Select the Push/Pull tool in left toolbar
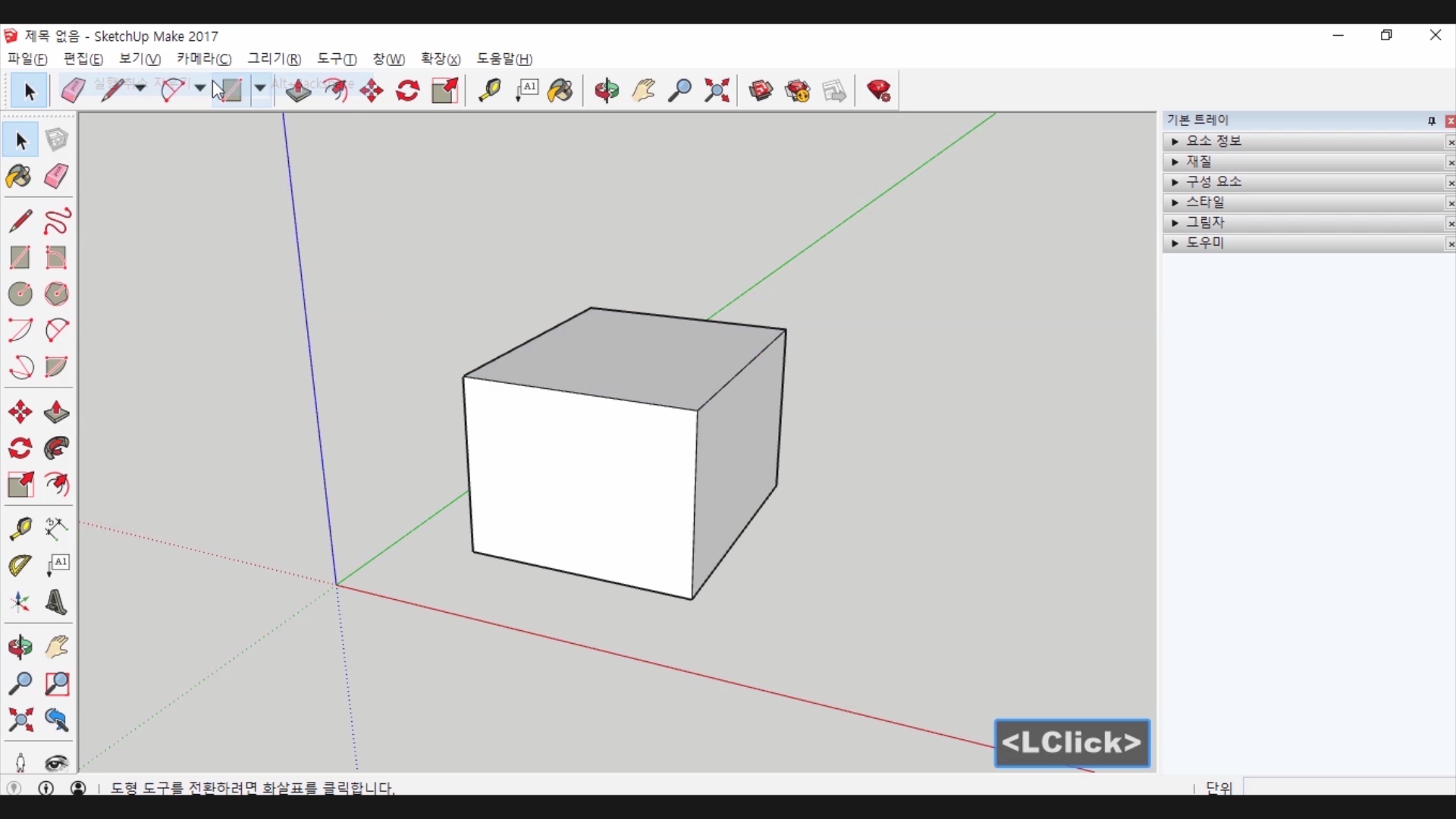 pyautogui.click(x=56, y=413)
